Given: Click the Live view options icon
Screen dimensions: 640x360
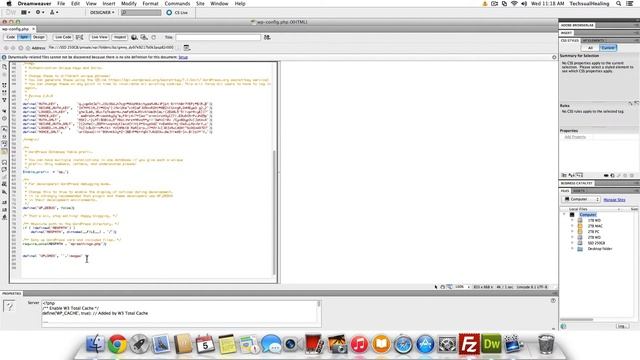Looking at the screenshot, I should [x=187, y=48].
